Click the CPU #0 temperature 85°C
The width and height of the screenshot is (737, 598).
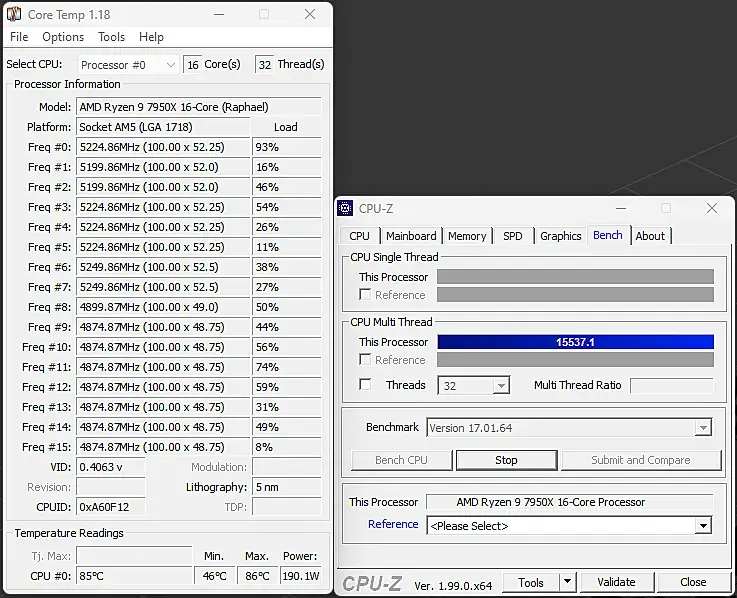[134, 575]
